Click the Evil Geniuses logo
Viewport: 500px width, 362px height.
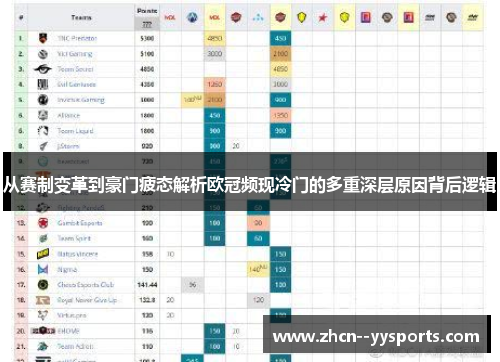coord(43,84)
